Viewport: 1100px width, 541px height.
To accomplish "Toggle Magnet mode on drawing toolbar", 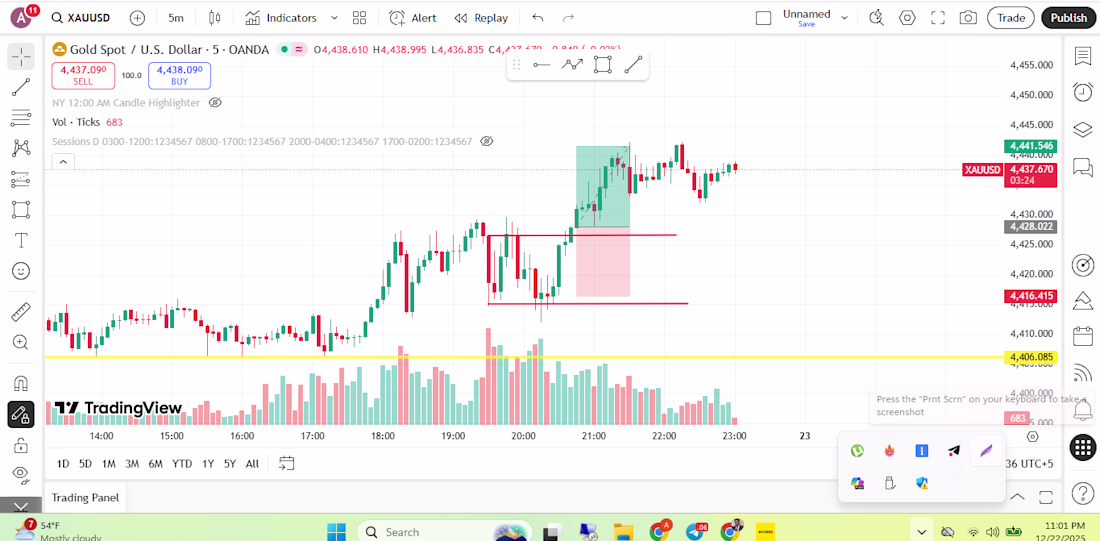I will (20, 383).
